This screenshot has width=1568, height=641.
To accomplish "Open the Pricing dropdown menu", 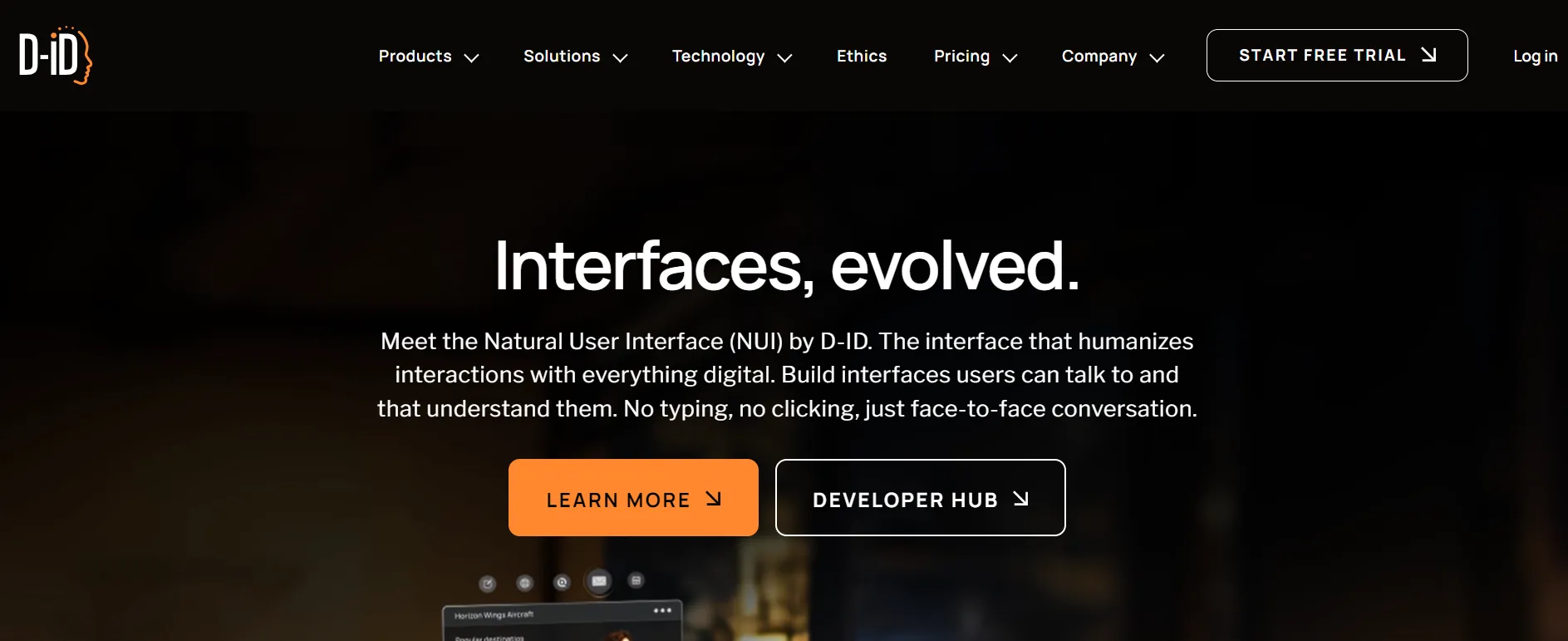I will [976, 57].
